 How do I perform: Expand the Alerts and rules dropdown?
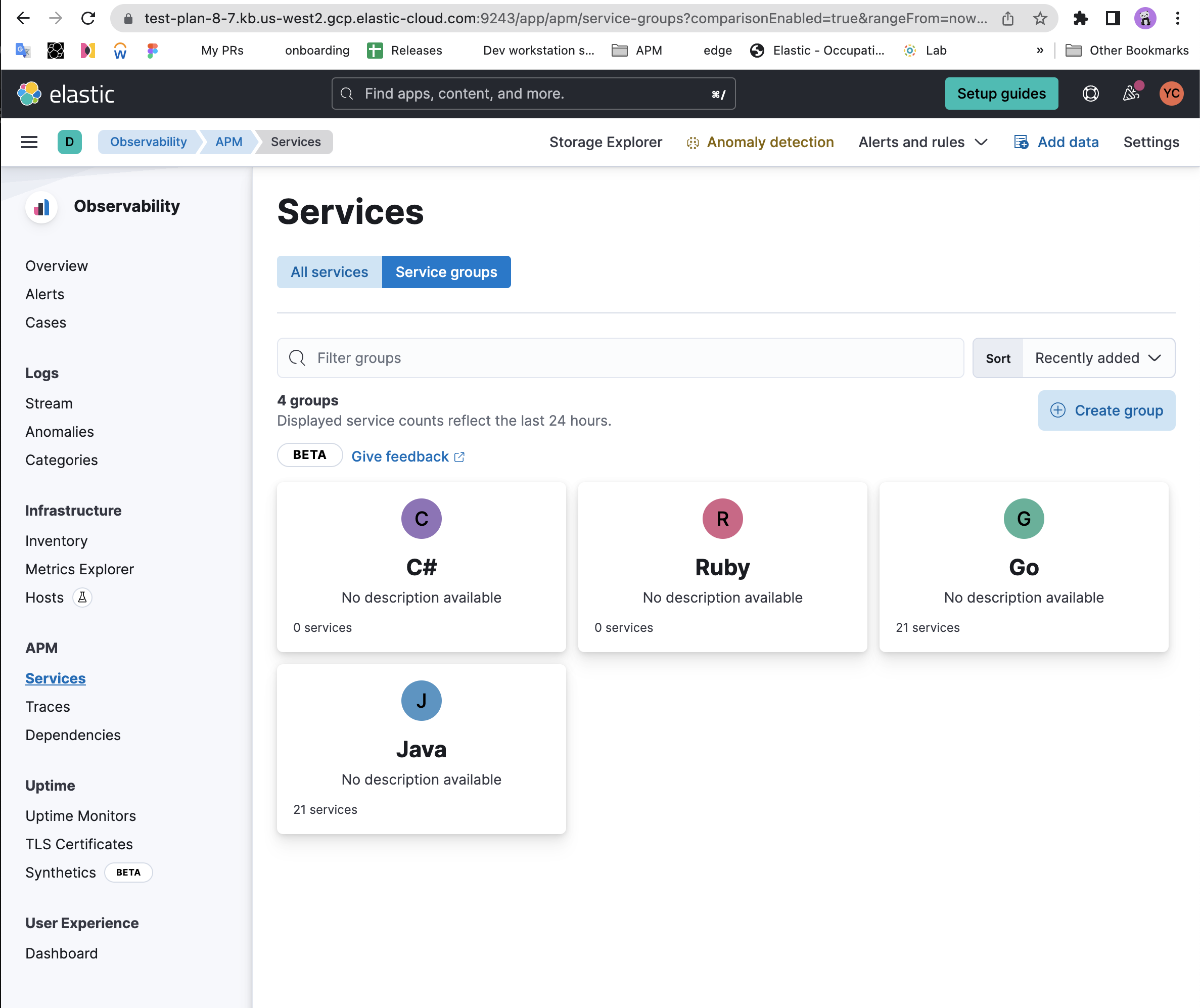click(923, 142)
